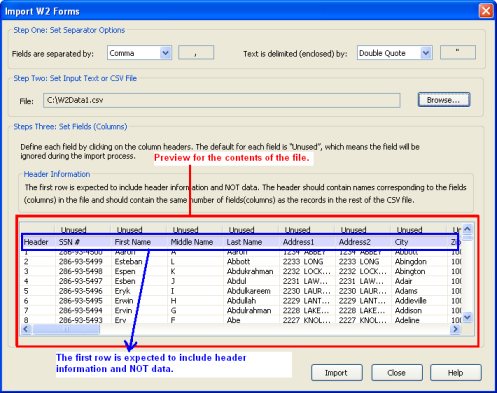497x393 pixels.
Task: Close the Import W2 Forms window
Action: 486,11
